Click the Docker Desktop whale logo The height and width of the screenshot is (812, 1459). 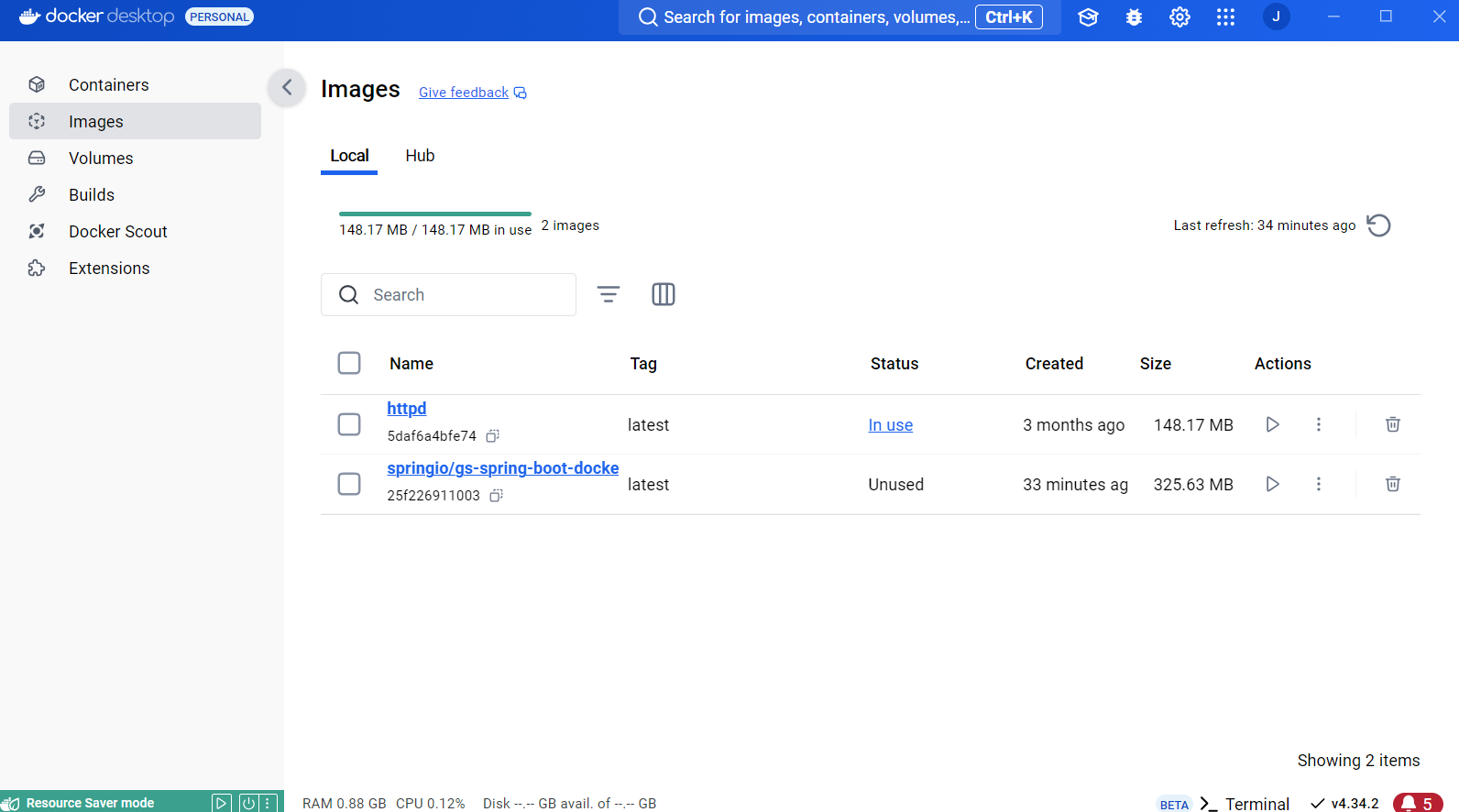click(29, 16)
